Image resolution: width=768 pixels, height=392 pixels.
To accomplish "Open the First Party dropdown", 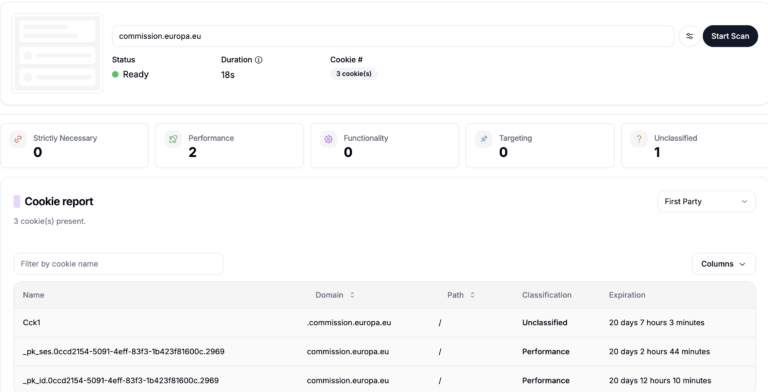I will coord(706,201).
